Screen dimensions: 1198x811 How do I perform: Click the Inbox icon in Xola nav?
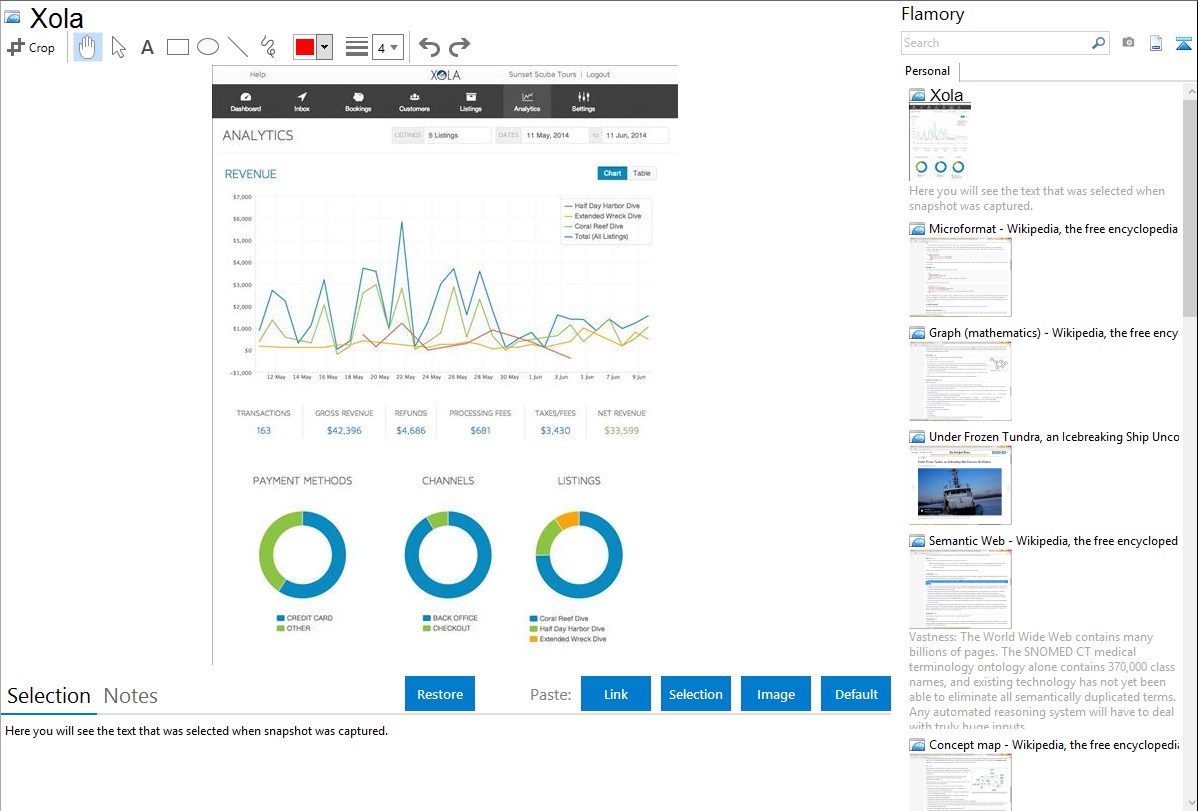[x=302, y=102]
